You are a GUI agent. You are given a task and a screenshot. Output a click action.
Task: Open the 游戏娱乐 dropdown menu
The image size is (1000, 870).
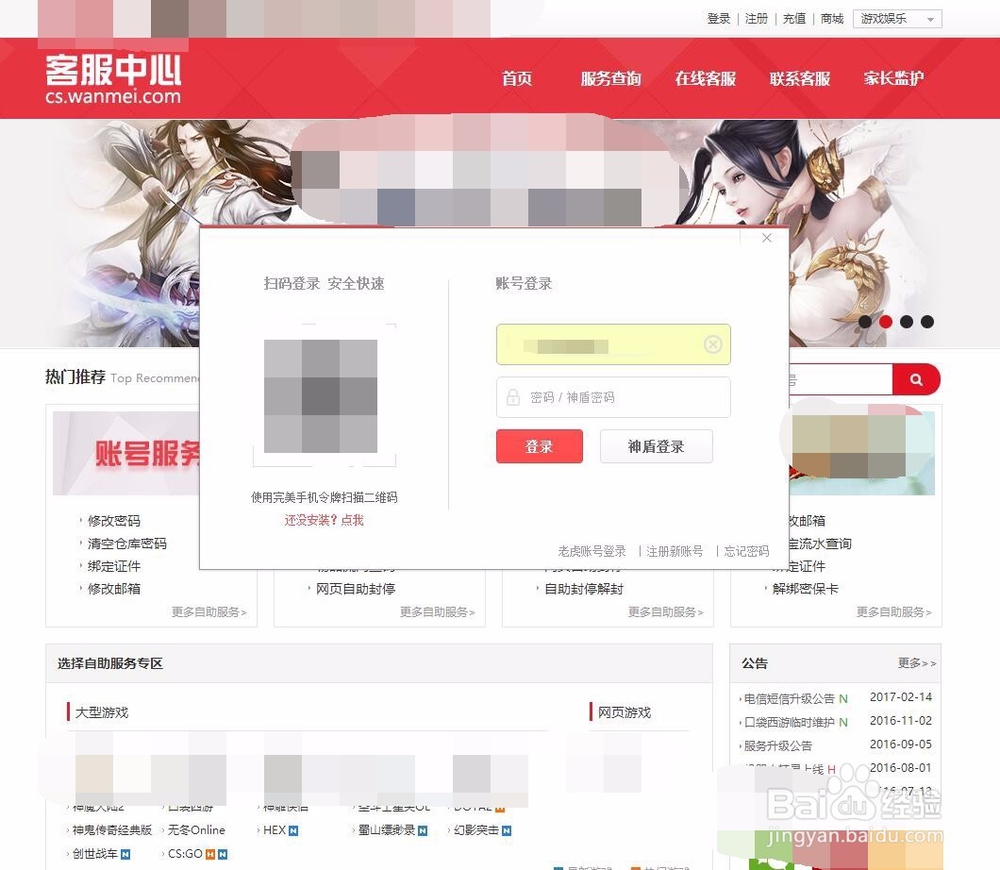tap(897, 18)
